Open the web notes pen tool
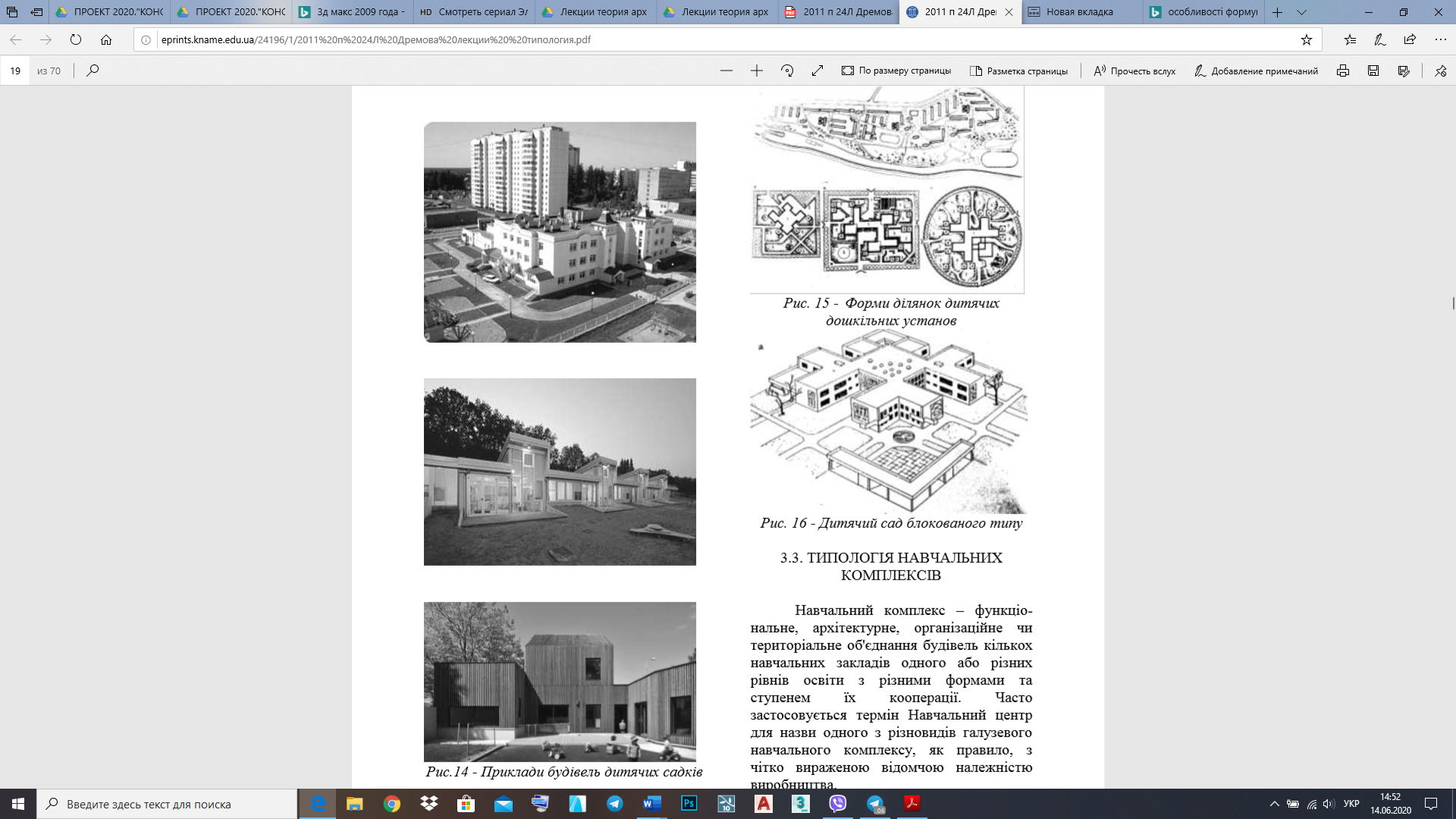 1380,39
